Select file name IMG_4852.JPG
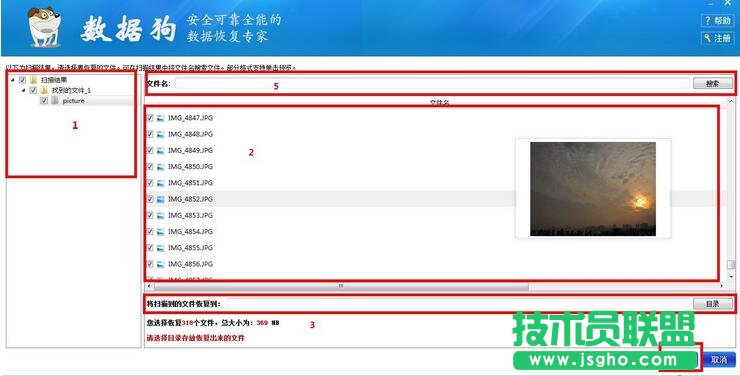 (x=190, y=199)
